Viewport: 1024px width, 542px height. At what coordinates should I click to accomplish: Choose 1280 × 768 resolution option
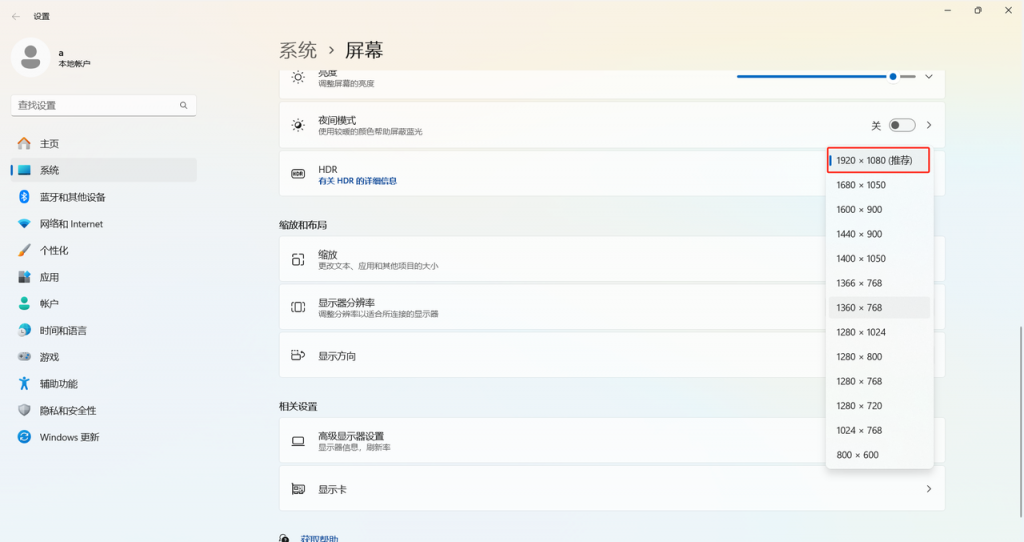pos(879,381)
